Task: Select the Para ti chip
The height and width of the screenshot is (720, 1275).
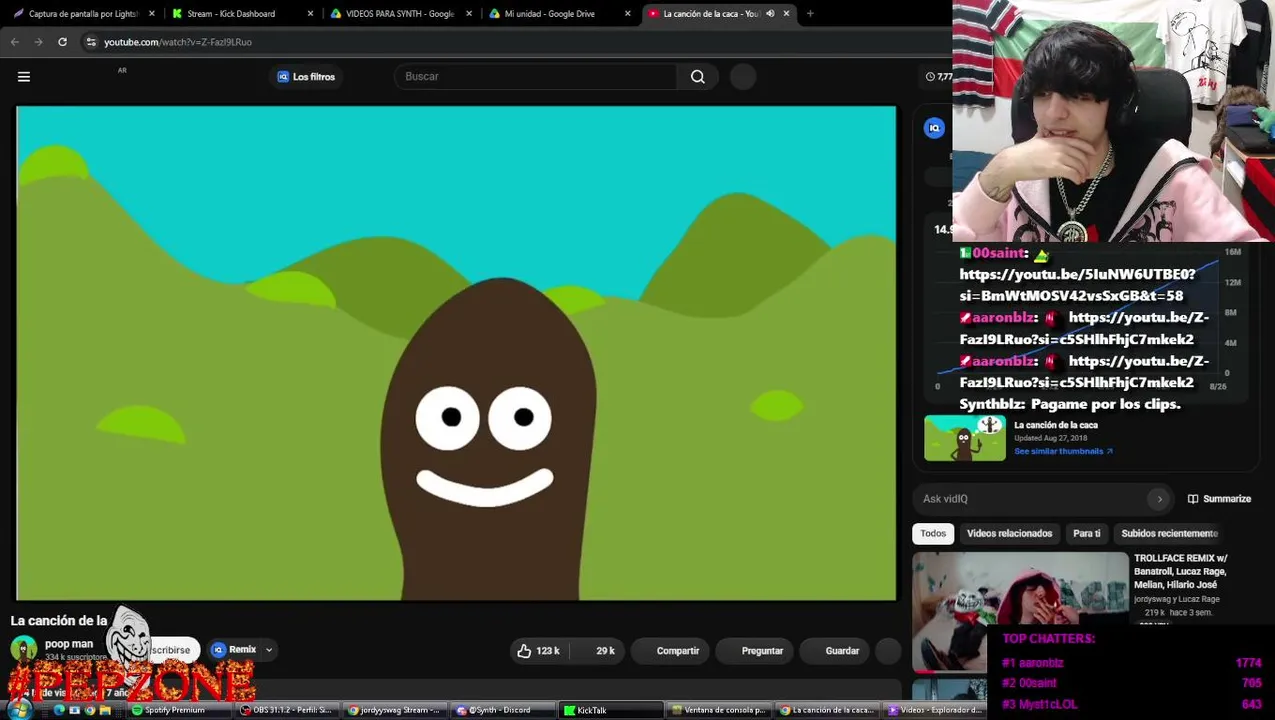Action: (x=1087, y=534)
